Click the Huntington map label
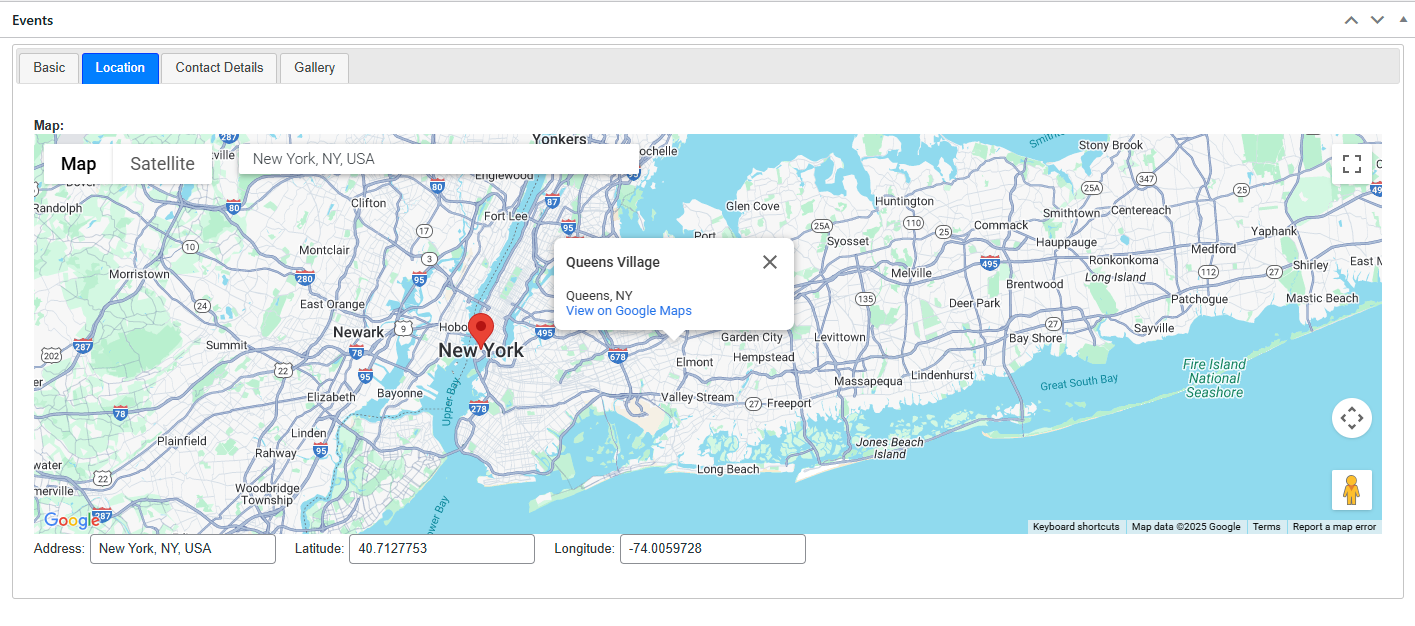The width and height of the screenshot is (1415, 626). click(x=904, y=201)
